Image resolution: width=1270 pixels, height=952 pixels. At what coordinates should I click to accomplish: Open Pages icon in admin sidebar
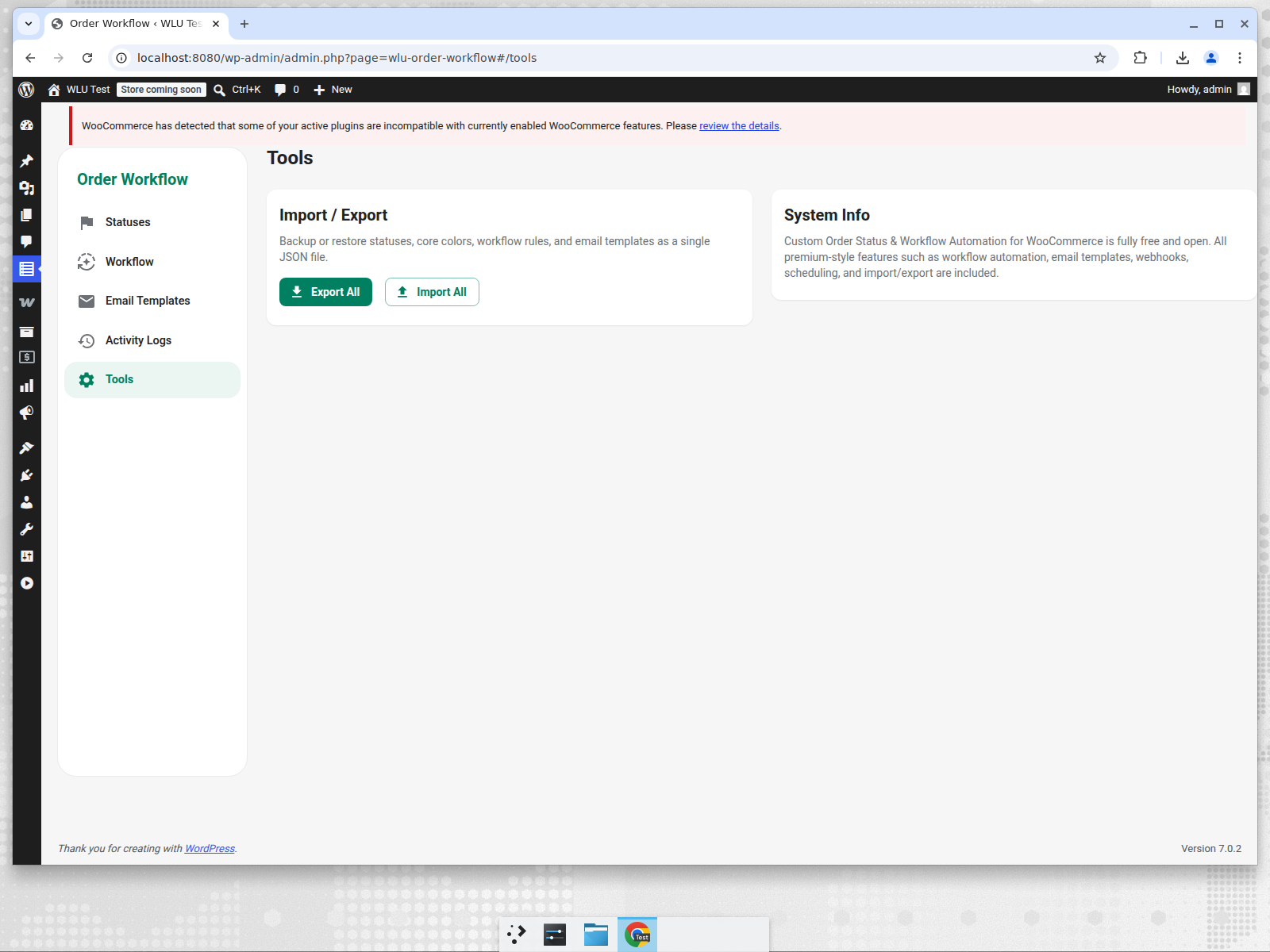pyautogui.click(x=26, y=215)
